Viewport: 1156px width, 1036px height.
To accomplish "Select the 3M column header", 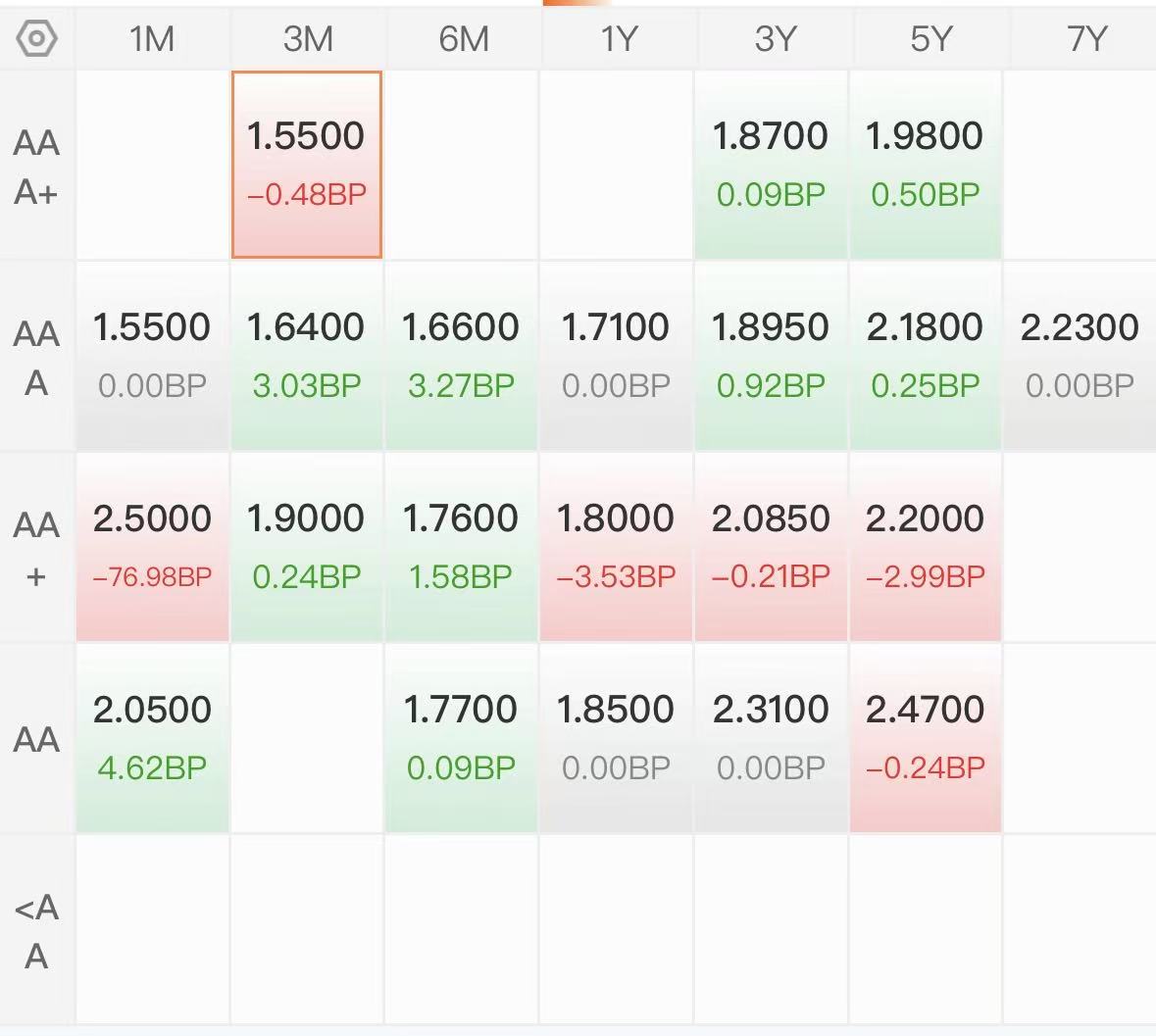I will pos(308,39).
